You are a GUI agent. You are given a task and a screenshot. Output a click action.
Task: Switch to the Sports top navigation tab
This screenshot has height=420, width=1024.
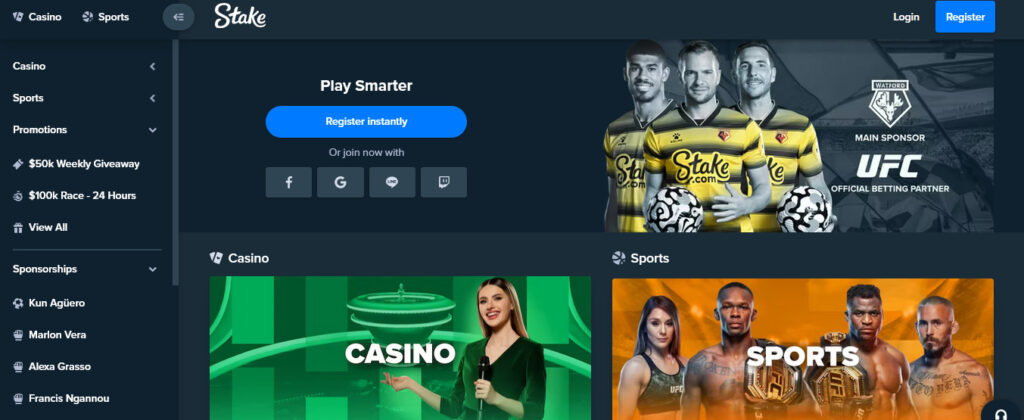106,17
